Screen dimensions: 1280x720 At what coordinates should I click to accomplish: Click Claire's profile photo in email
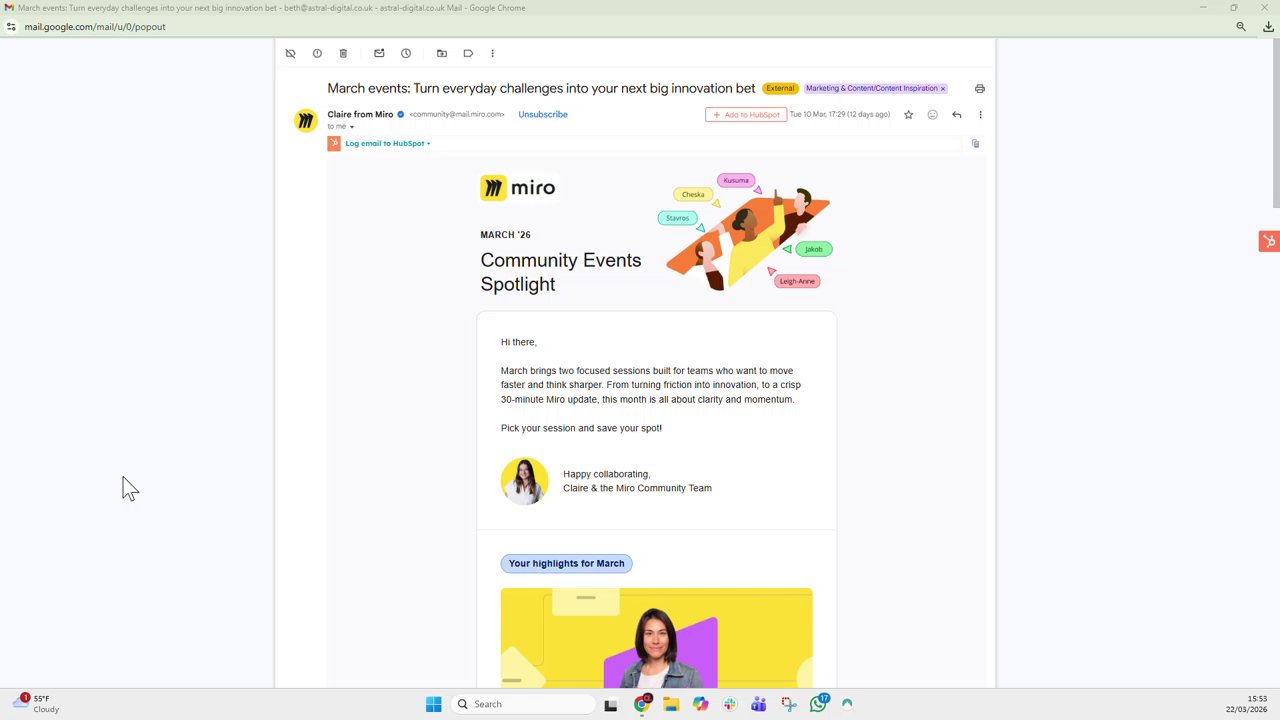[525, 481]
